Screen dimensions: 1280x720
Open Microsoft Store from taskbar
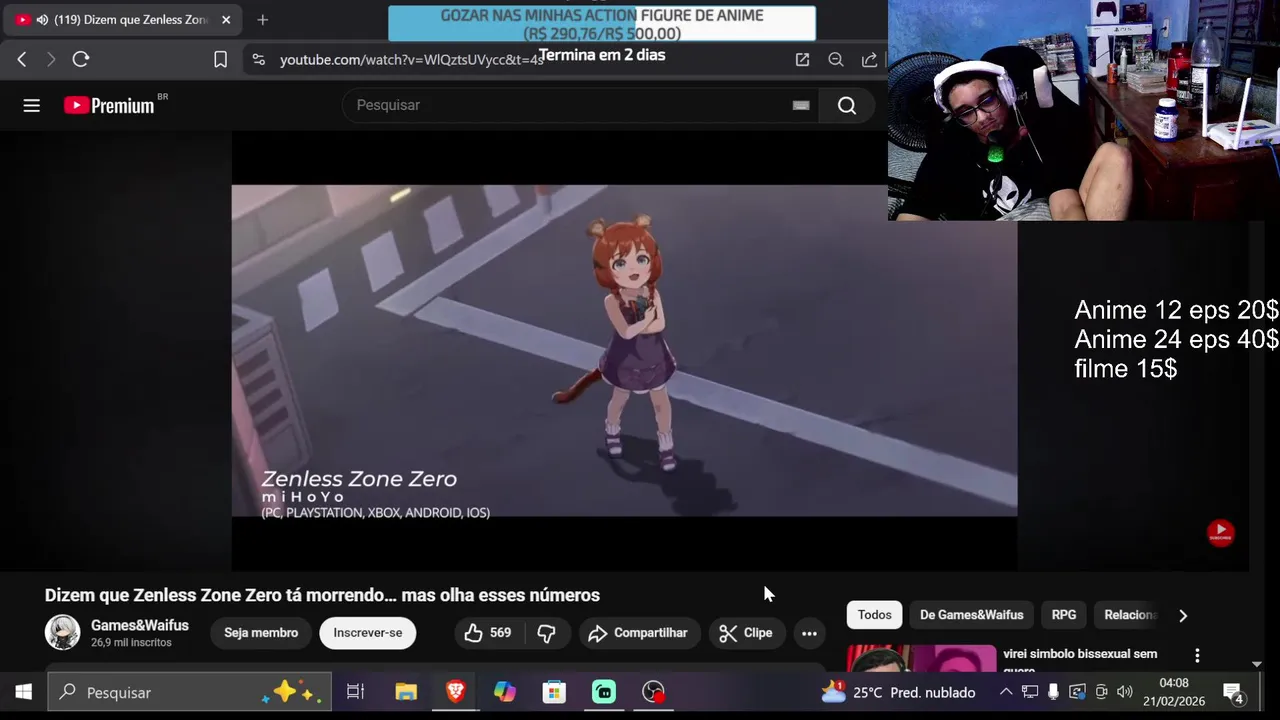[554, 692]
